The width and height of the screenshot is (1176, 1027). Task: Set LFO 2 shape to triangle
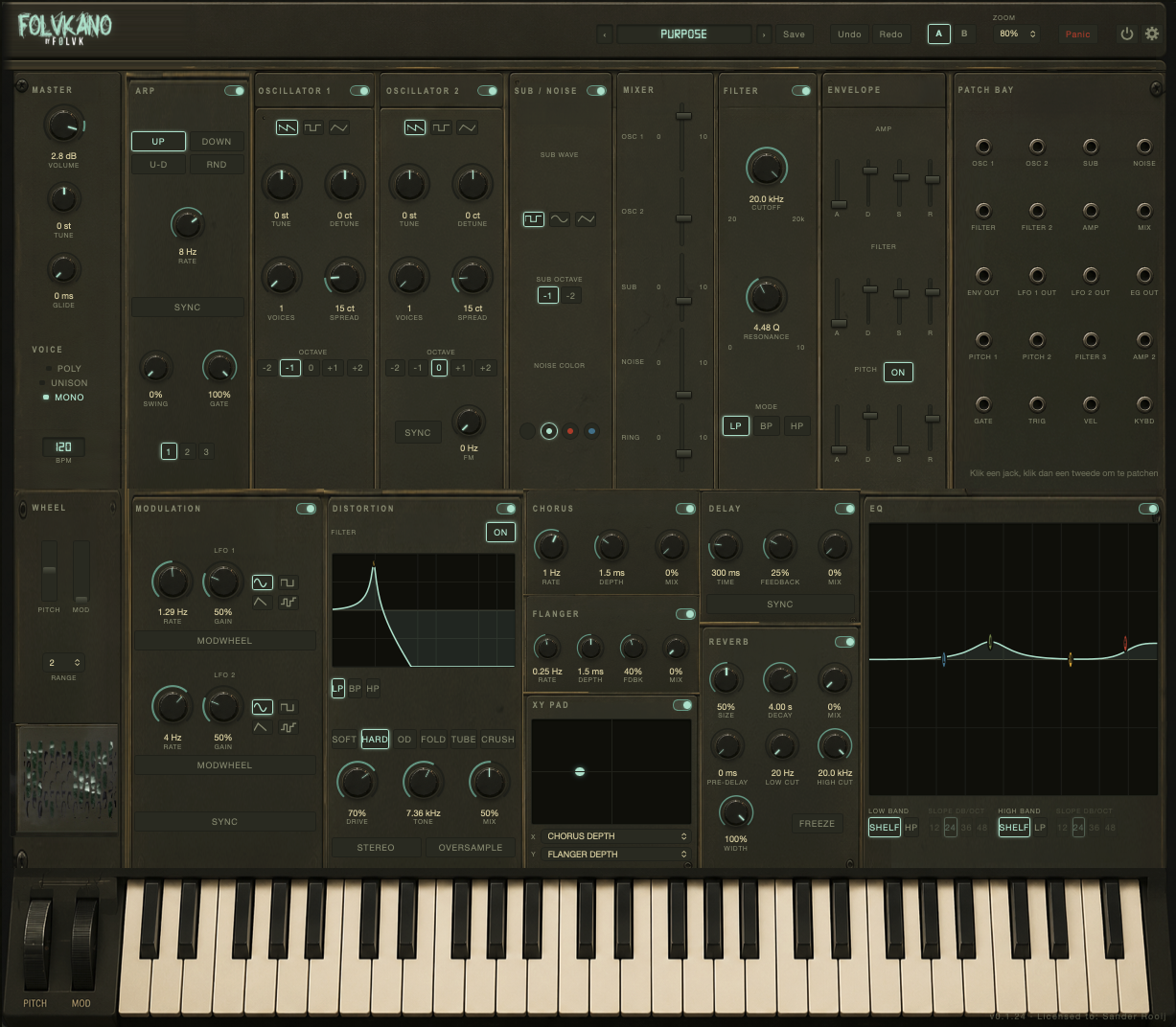pos(261,727)
